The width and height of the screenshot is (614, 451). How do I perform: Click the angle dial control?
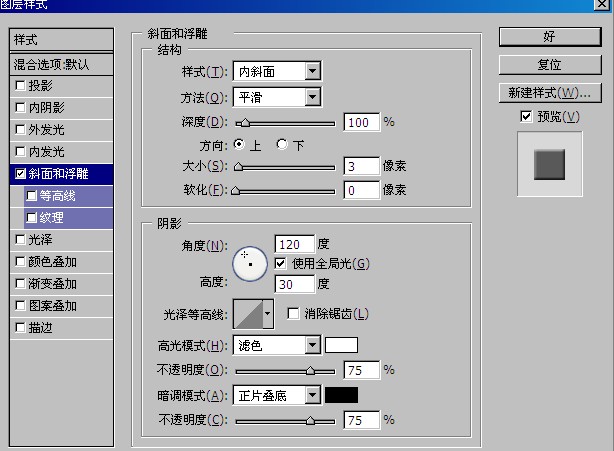click(x=250, y=264)
